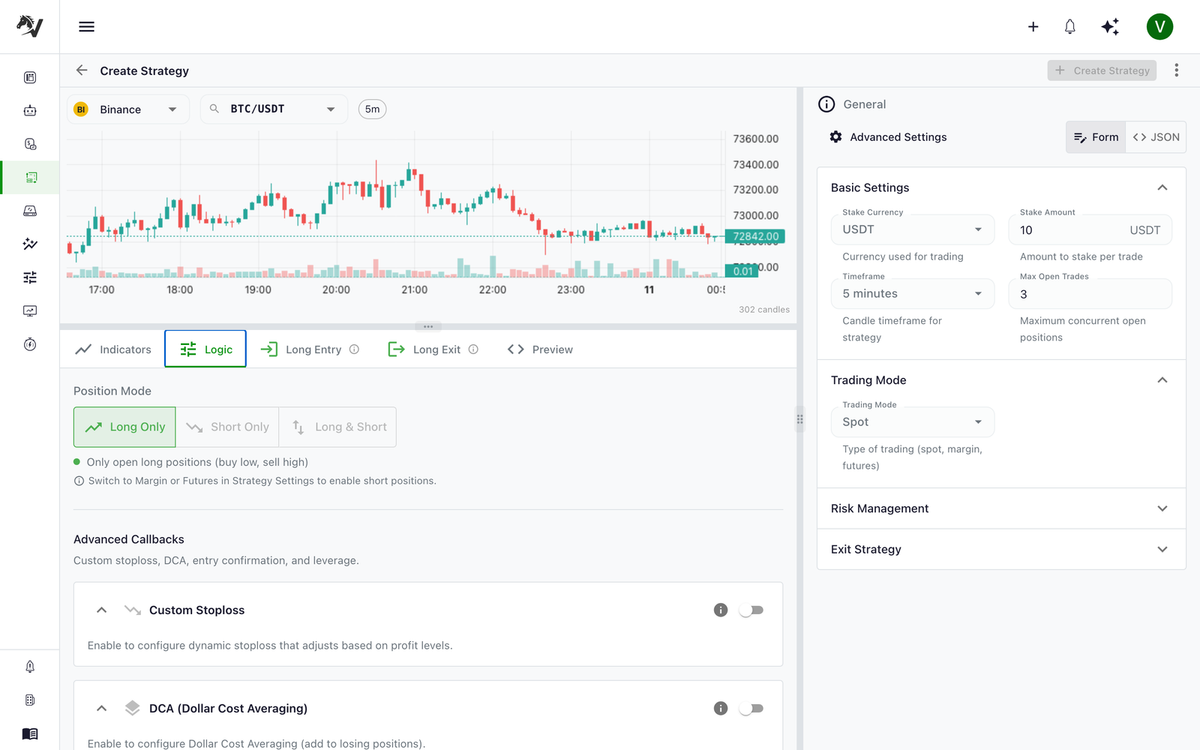Open the BTC/USDT pair dropdown
1200x750 pixels.
tap(274, 109)
